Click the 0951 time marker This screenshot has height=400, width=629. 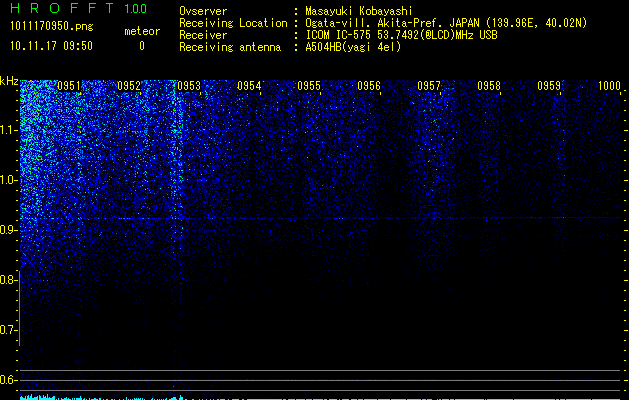pos(69,86)
